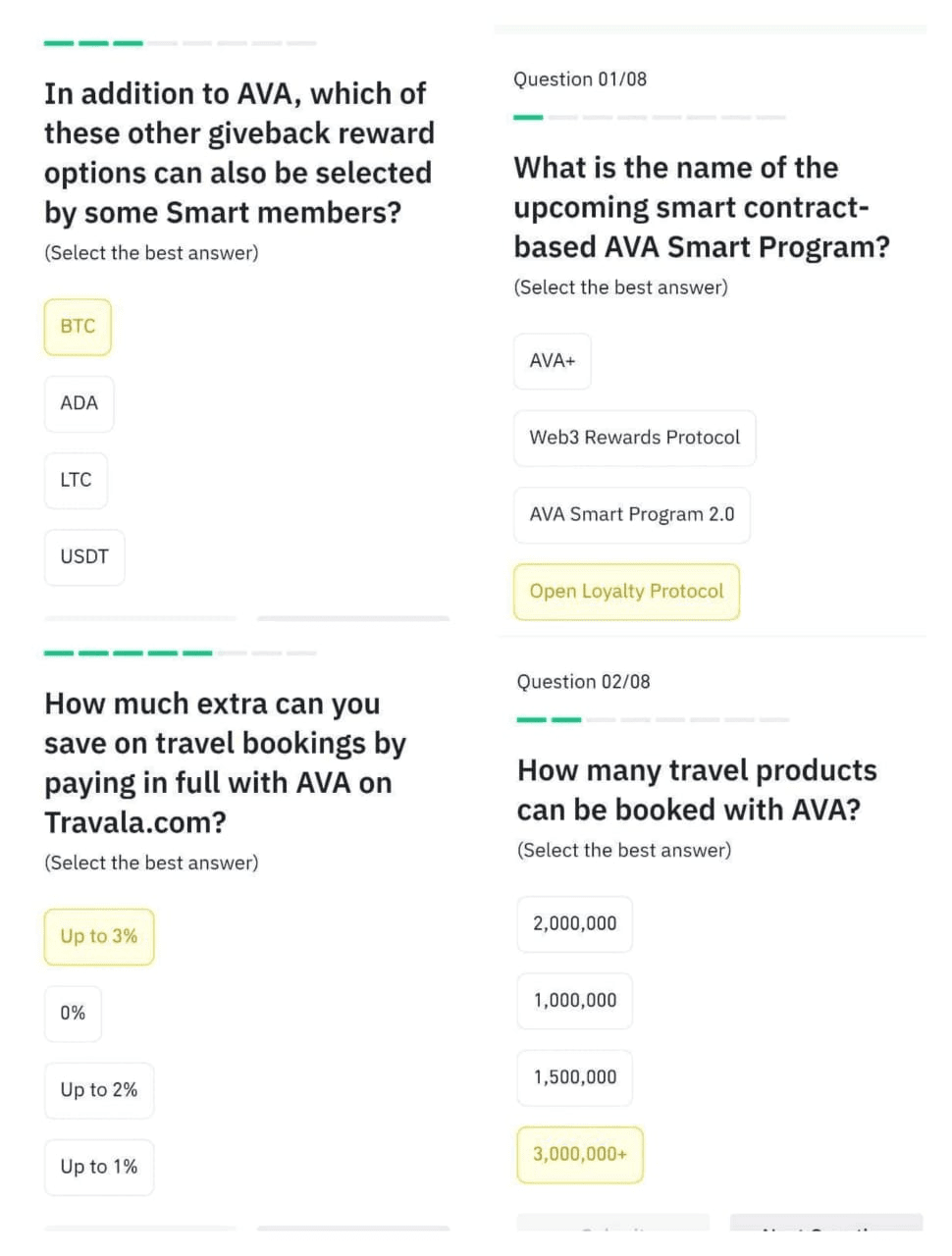This screenshot has height=1256, width=952.
Task: Select the USDT answer option
Action: [x=84, y=556]
